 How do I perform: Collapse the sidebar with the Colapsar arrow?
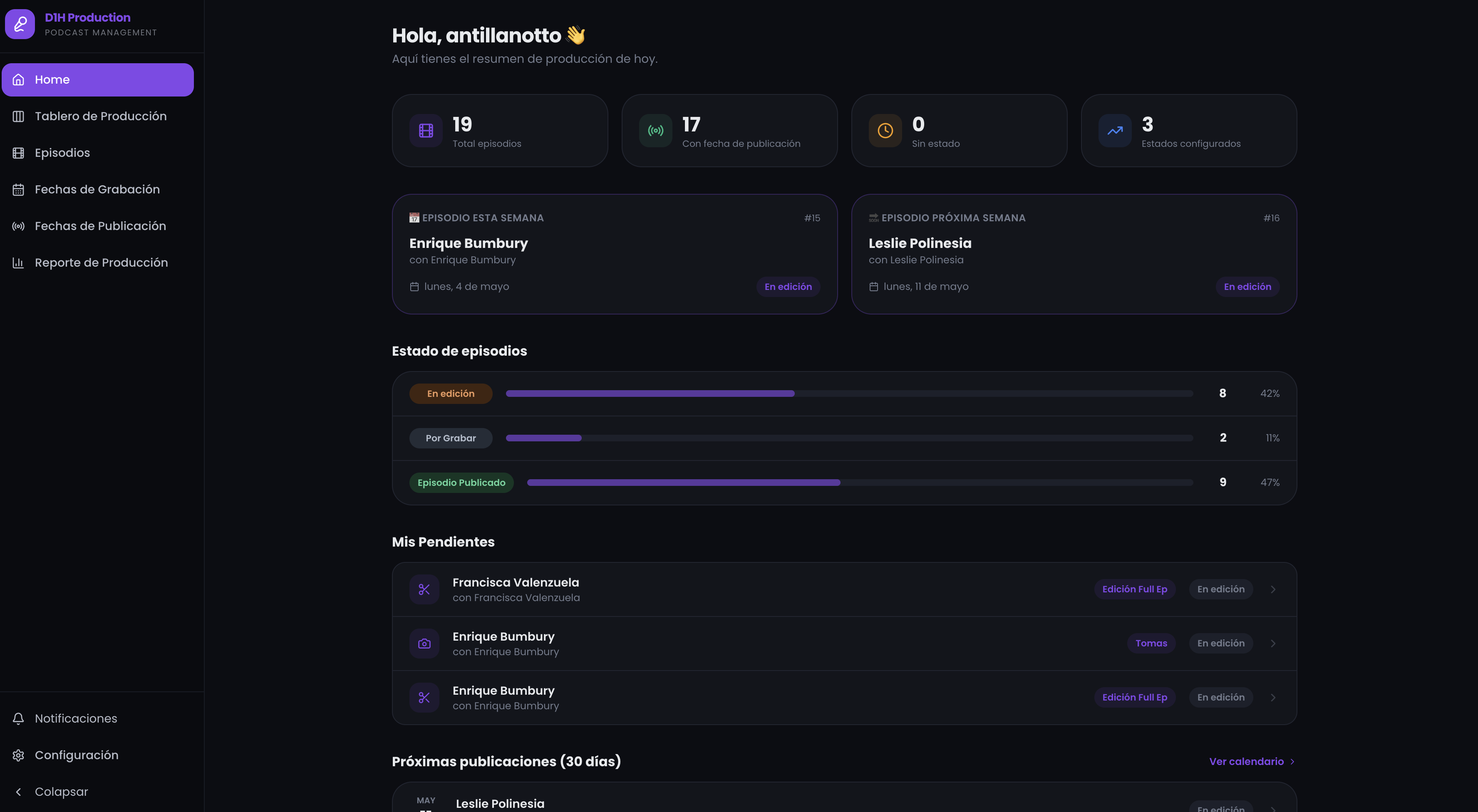click(18, 792)
